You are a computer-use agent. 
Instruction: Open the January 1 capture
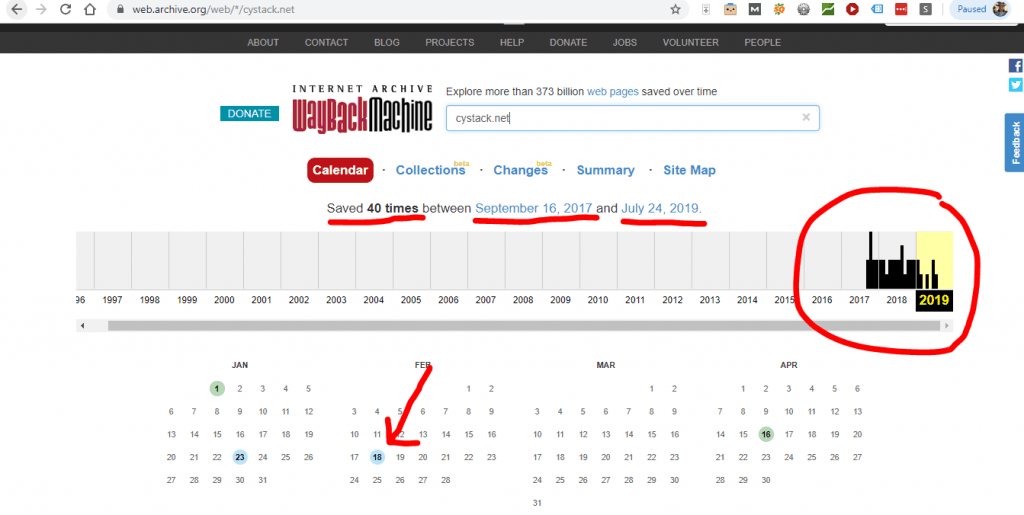tap(217, 389)
